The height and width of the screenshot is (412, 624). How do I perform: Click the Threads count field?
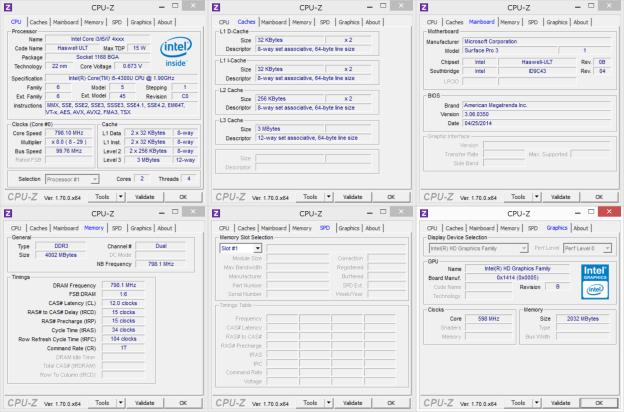point(189,179)
